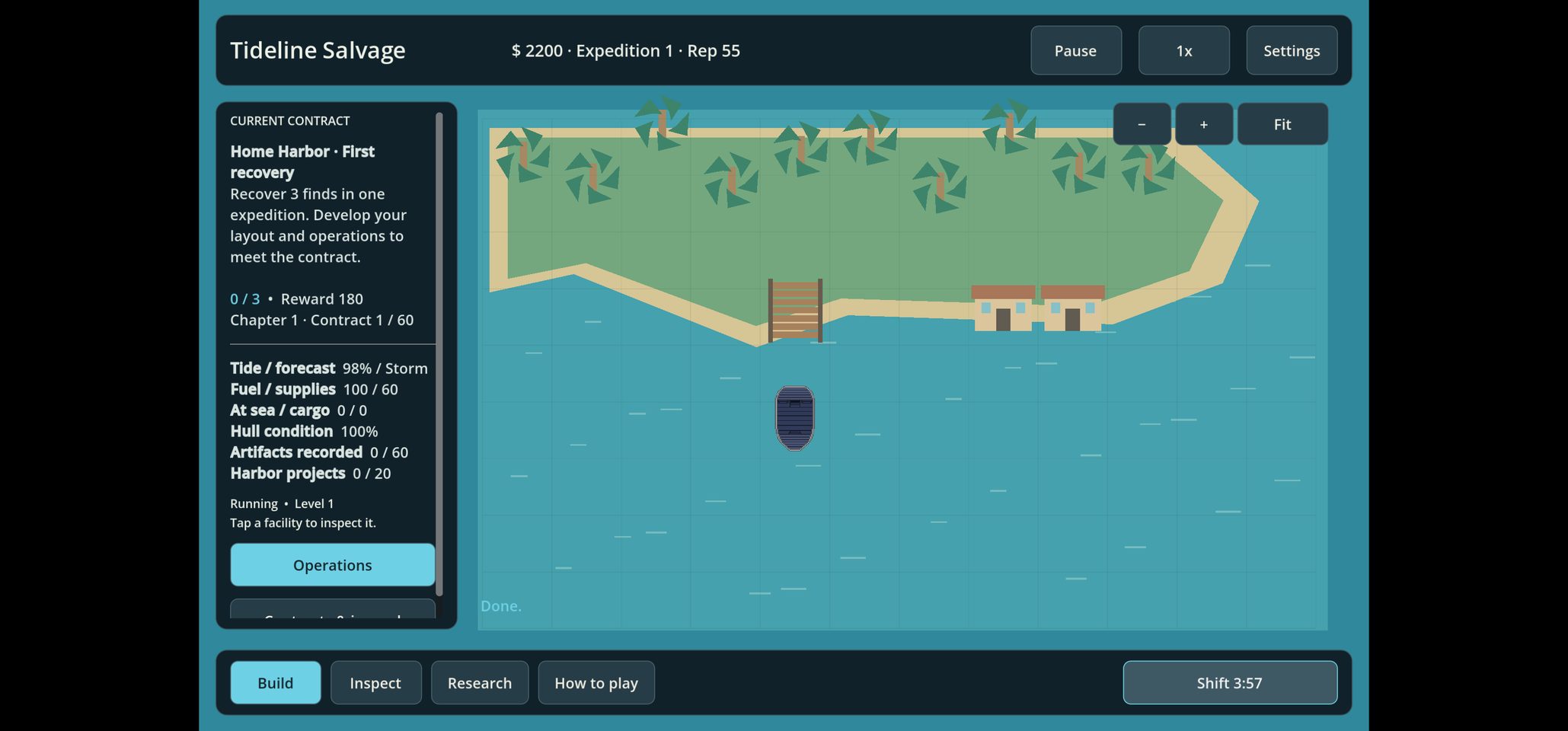The width and height of the screenshot is (1568, 731).
Task: Open How to play guide
Action: [x=596, y=683]
